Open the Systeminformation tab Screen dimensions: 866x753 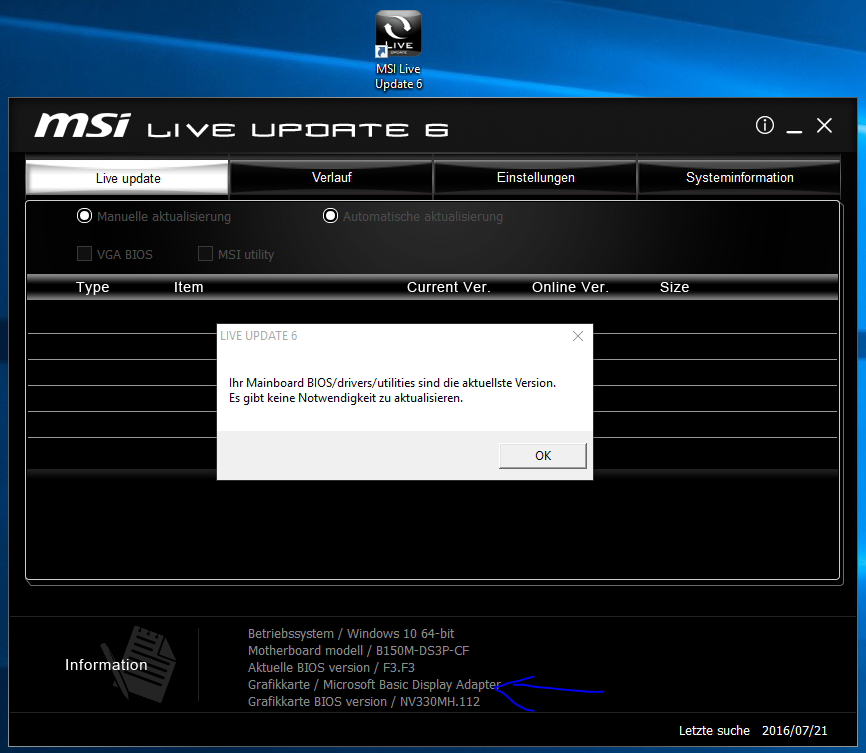[x=739, y=177]
